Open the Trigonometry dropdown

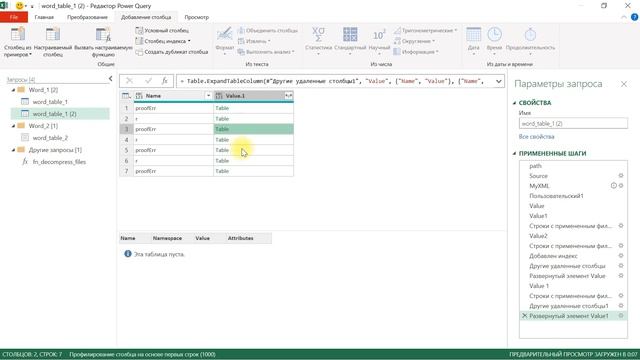tap(425, 31)
